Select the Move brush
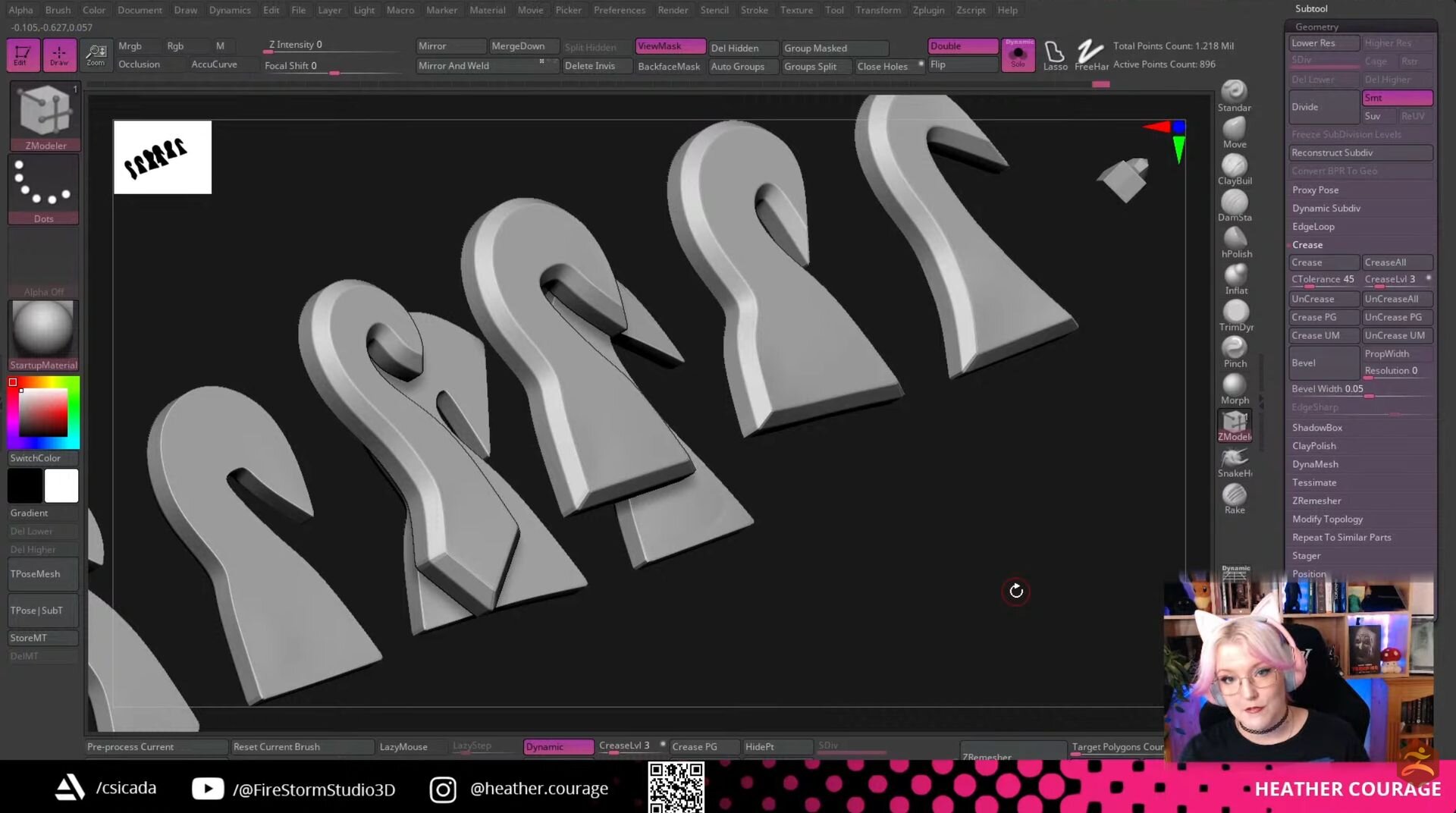The width and height of the screenshot is (1456, 813). pos(1235,132)
